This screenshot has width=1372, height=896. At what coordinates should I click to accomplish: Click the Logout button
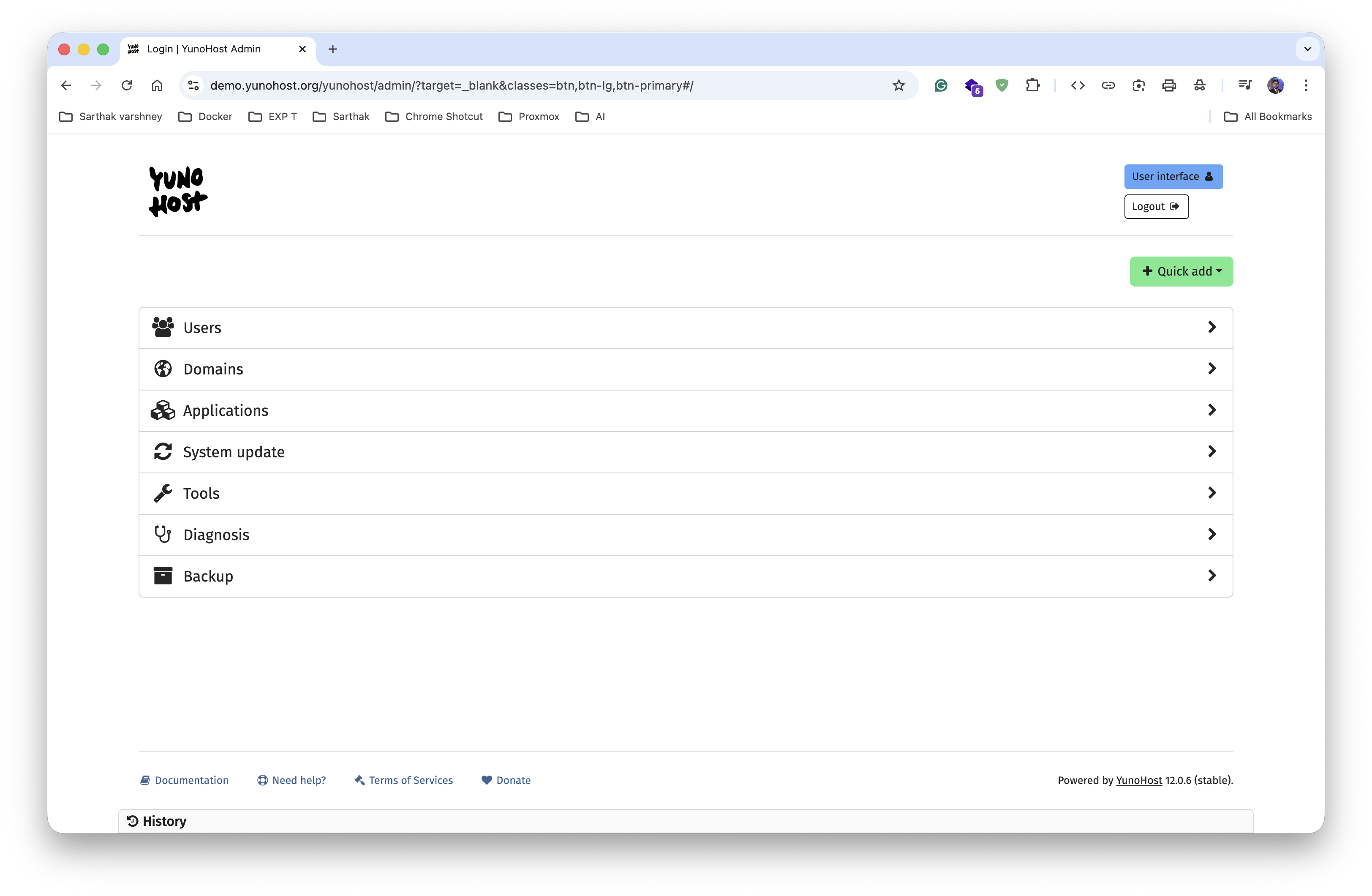[x=1156, y=207]
